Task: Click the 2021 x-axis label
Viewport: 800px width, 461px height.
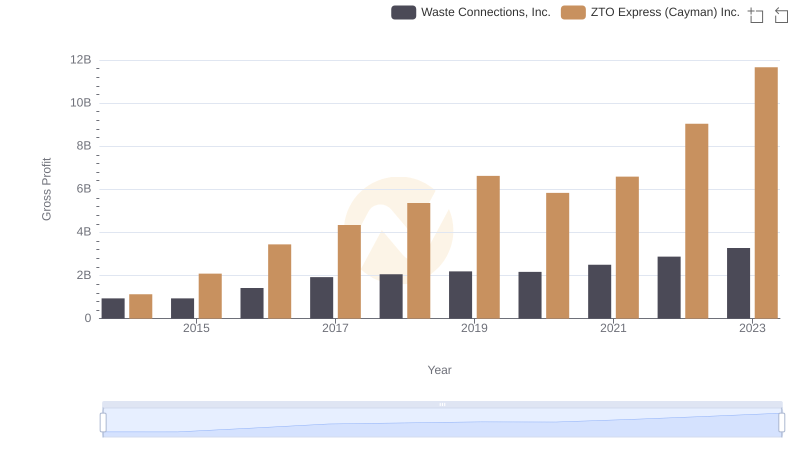Action: coord(613,328)
